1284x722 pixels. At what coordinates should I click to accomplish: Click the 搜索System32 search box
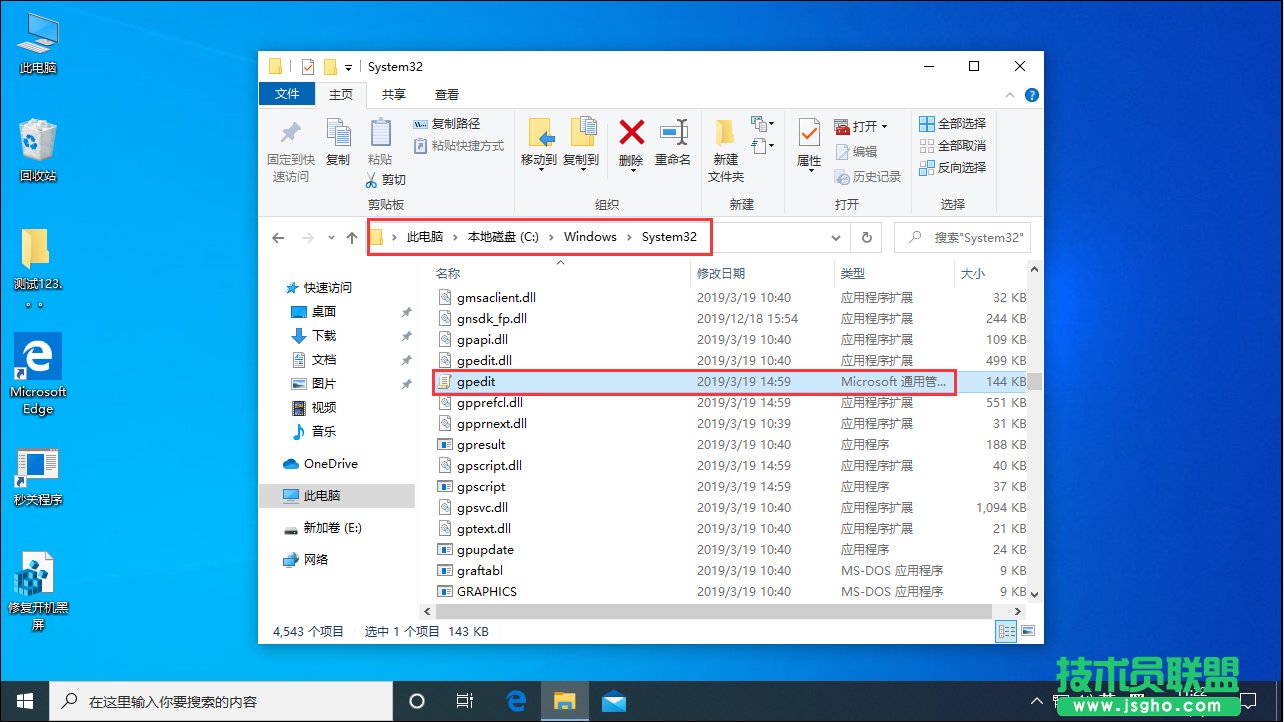coord(963,237)
